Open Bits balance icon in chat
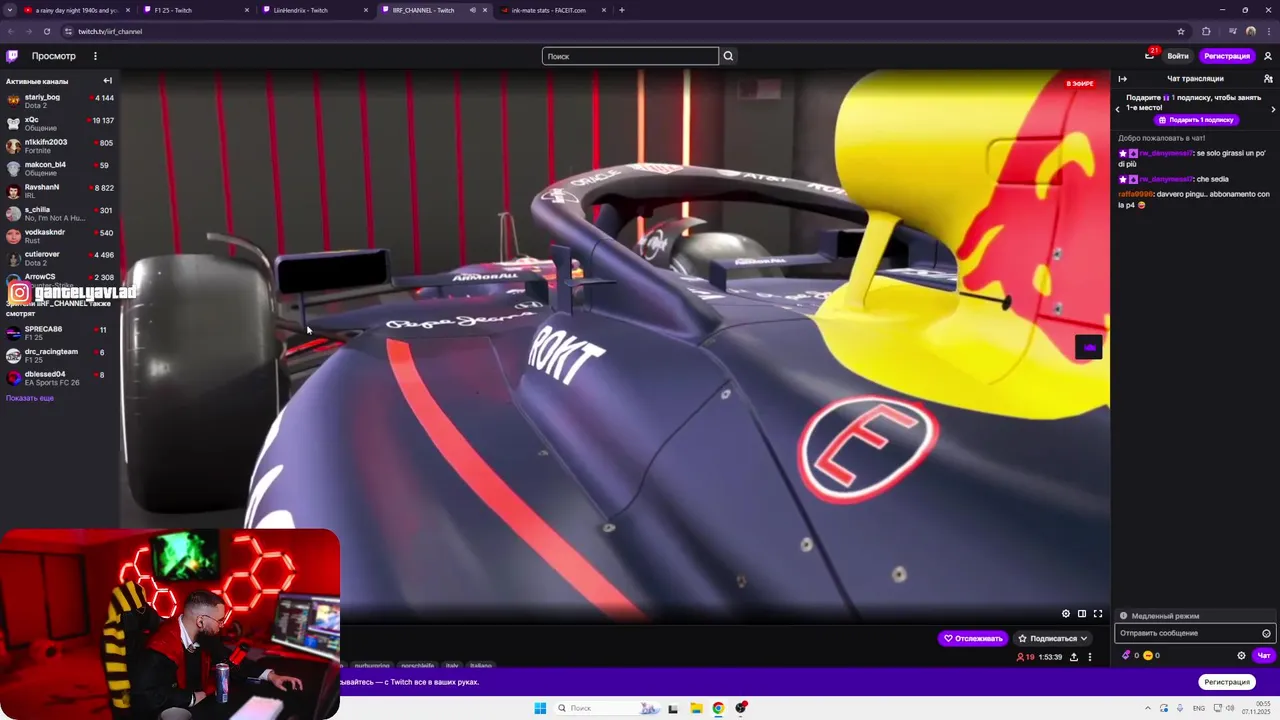1280x720 pixels. [1128, 656]
